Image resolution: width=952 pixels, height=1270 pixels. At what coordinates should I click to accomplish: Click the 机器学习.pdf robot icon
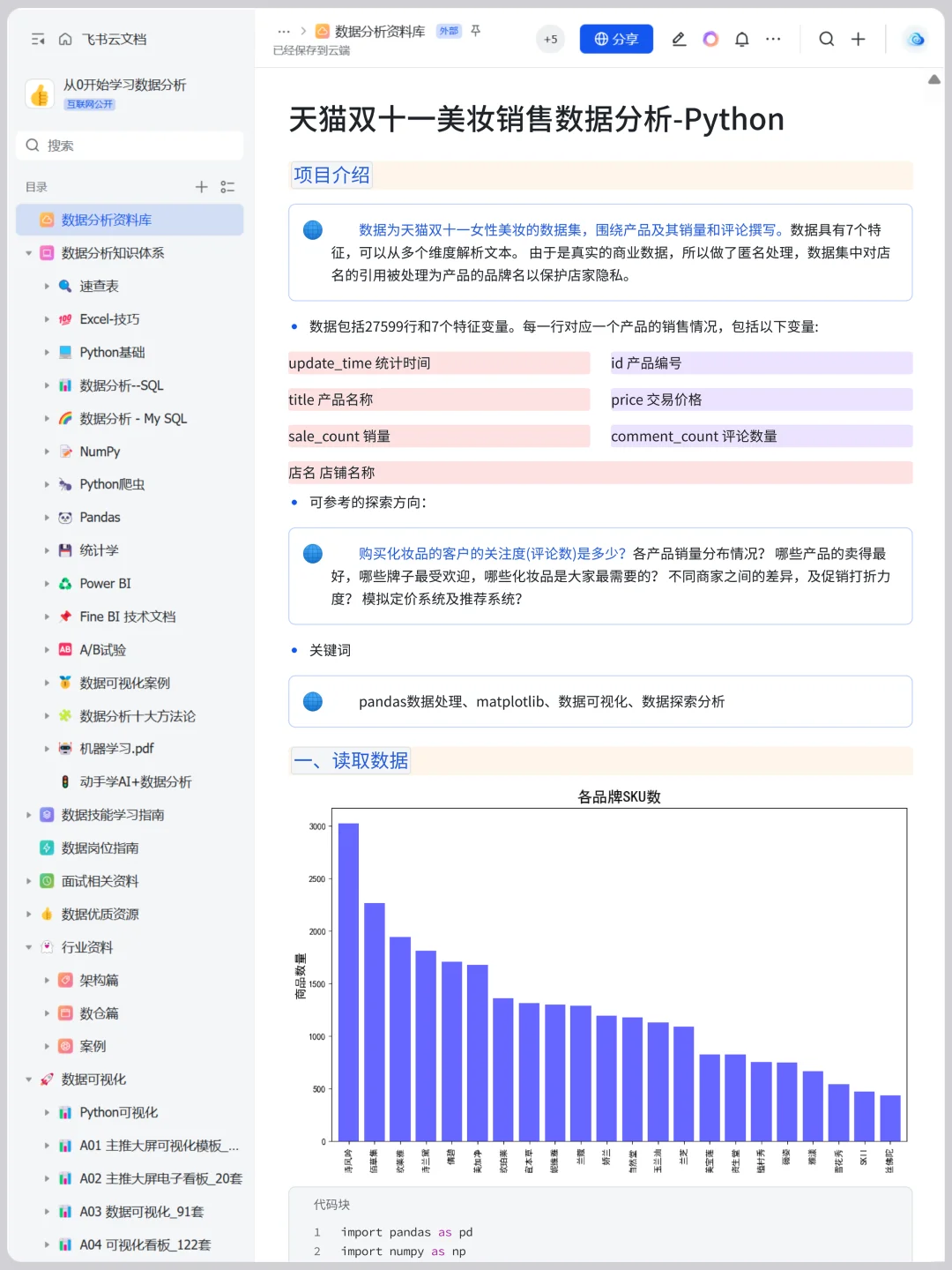pos(65,749)
